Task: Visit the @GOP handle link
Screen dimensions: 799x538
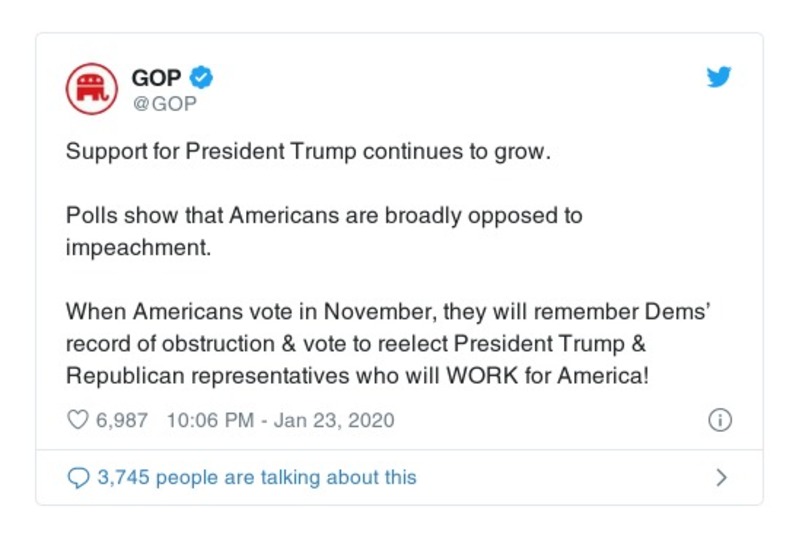Action: [164, 102]
